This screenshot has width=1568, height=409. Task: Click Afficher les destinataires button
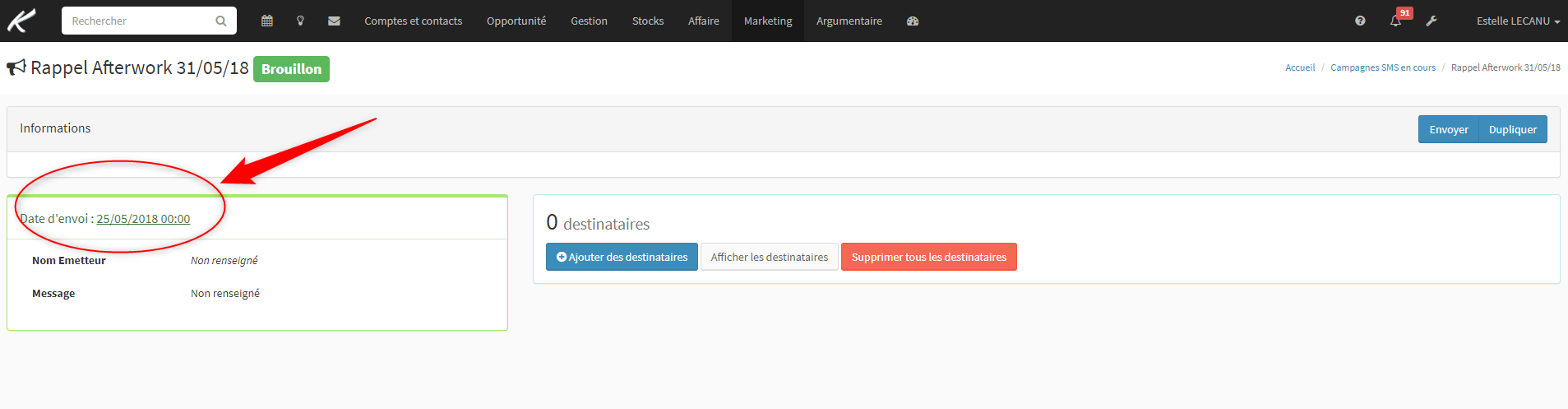click(770, 257)
